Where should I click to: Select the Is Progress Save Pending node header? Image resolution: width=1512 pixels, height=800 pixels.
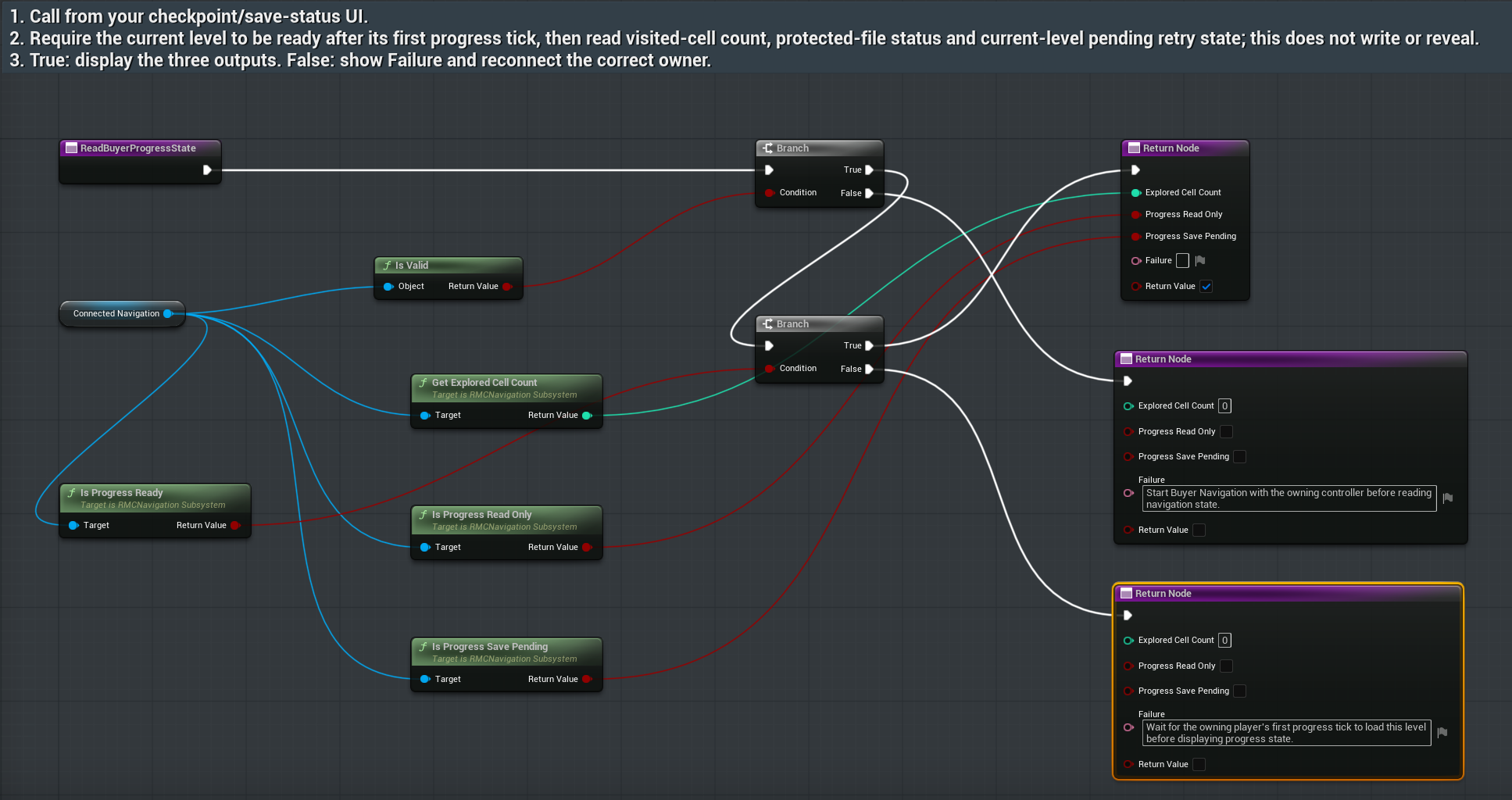(x=506, y=652)
